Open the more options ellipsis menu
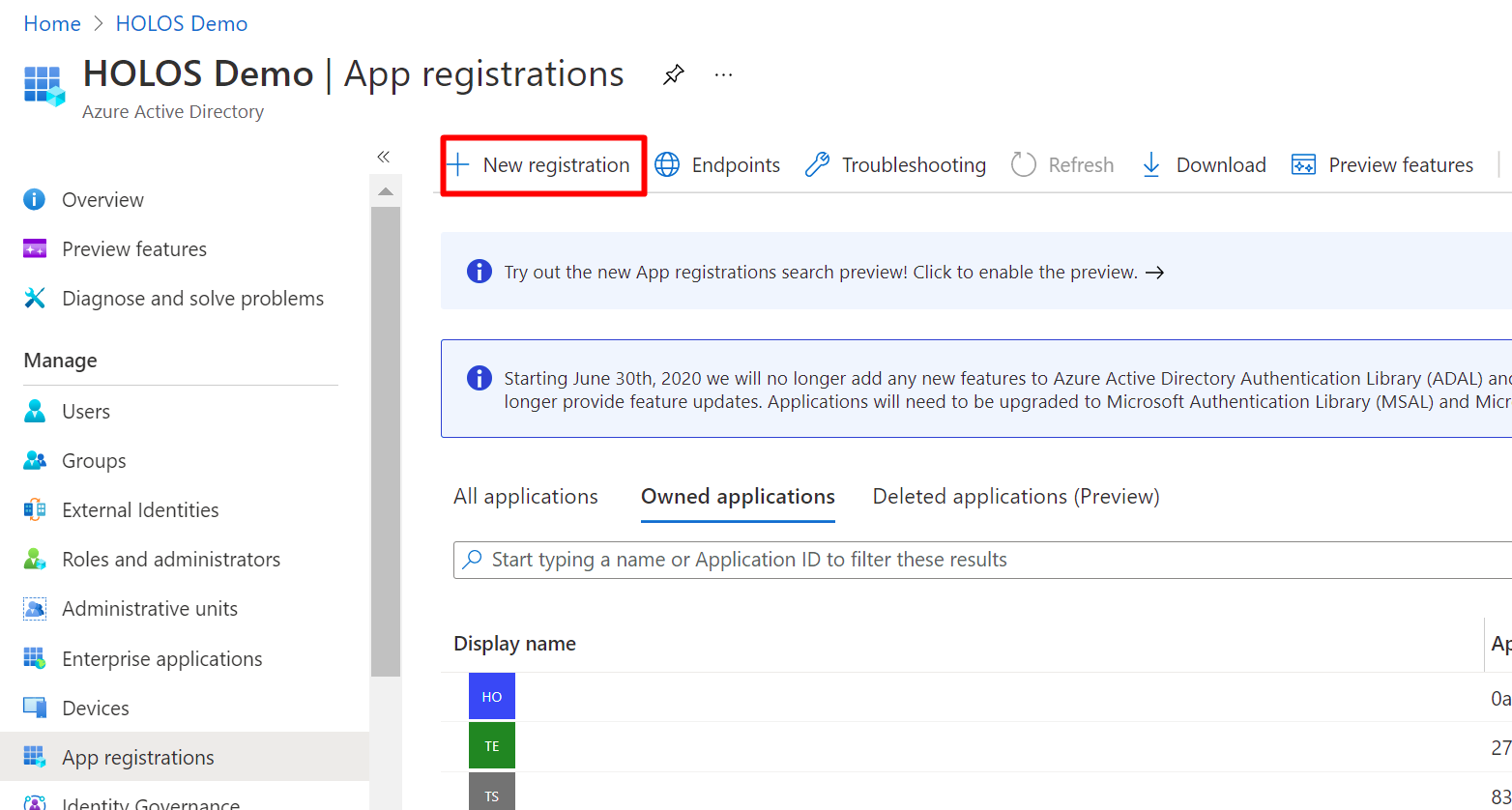This screenshot has height=810, width=1512. [723, 74]
